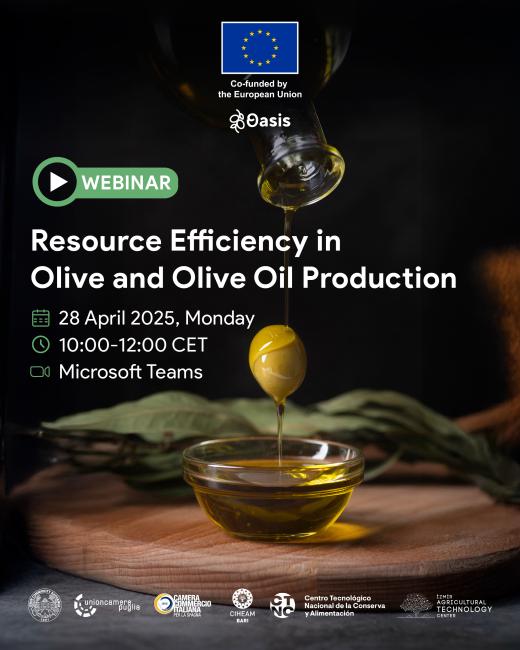Click the play icon in webinar badge
This screenshot has width=520, height=650.
[57, 182]
